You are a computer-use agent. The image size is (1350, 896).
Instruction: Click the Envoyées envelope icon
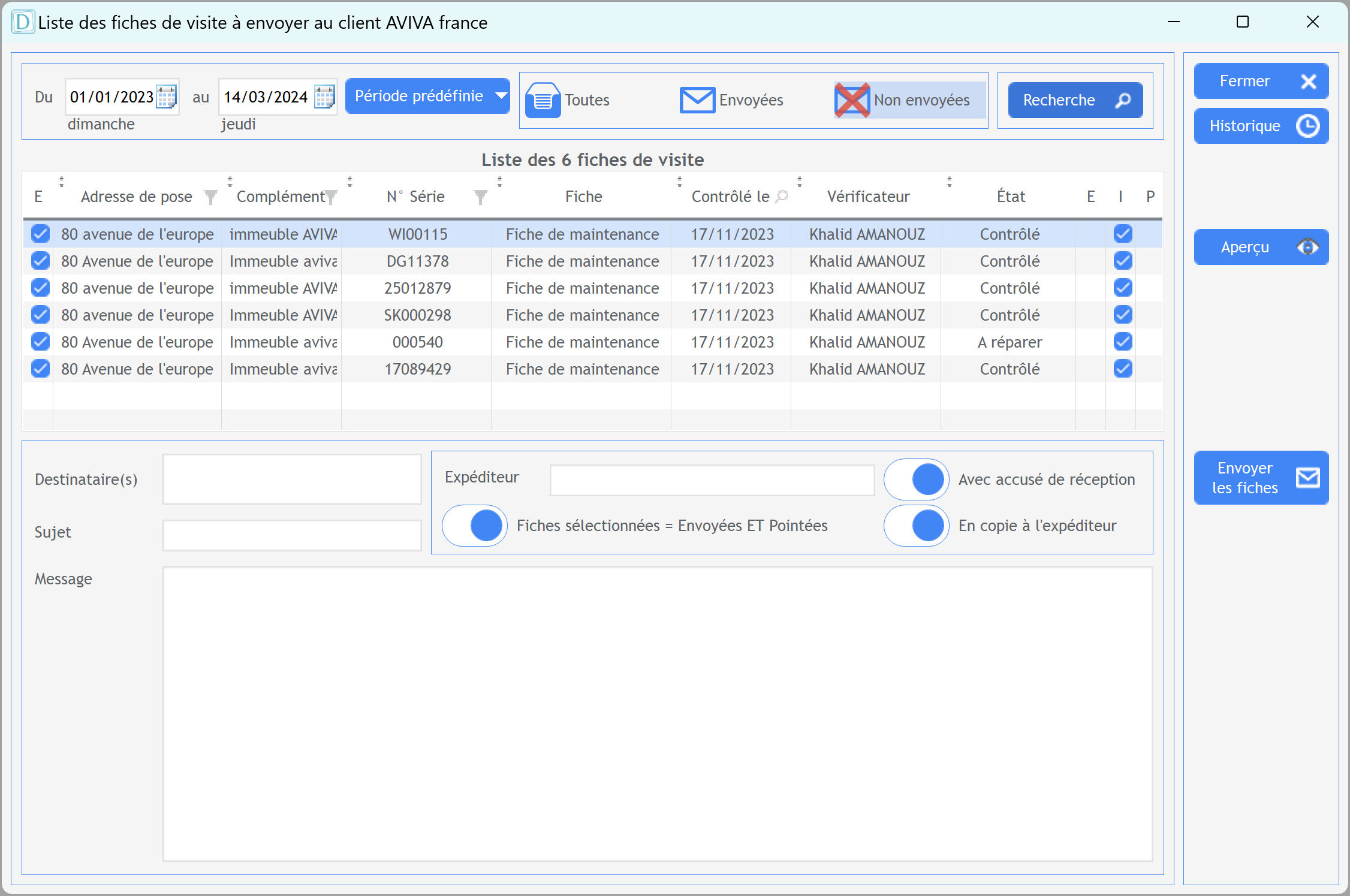pos(697,100)
